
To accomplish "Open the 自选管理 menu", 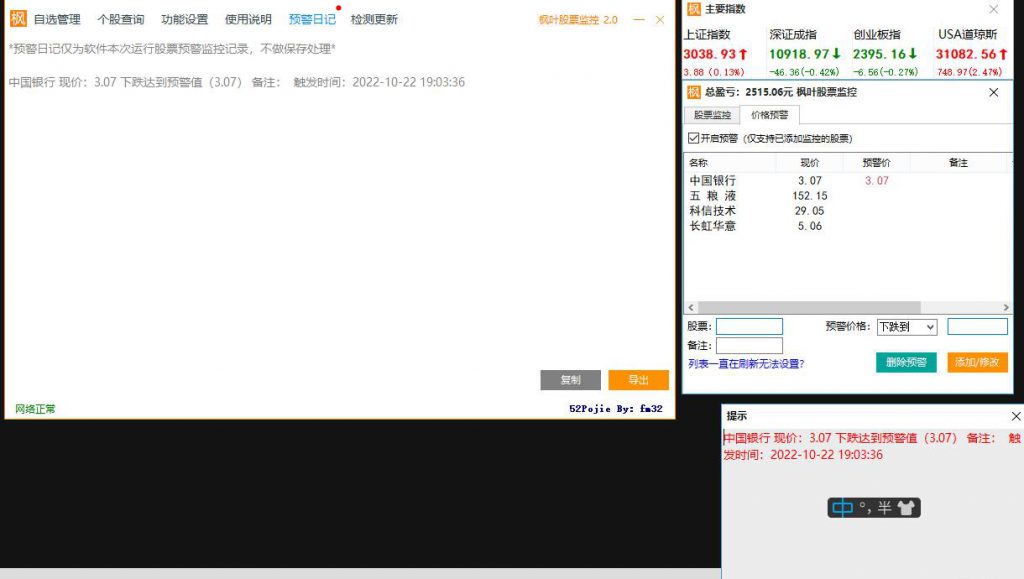I will pos(57,19).
